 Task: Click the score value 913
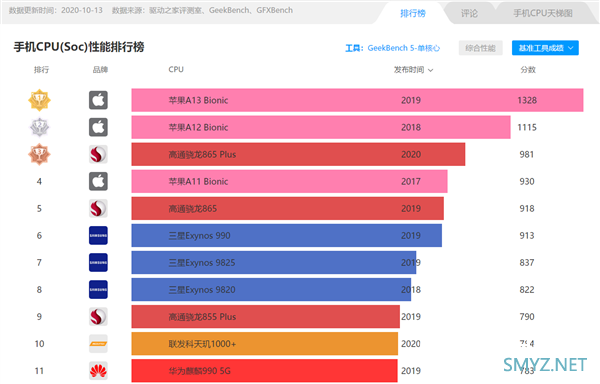pyautogui.click(x=527, y=236)
